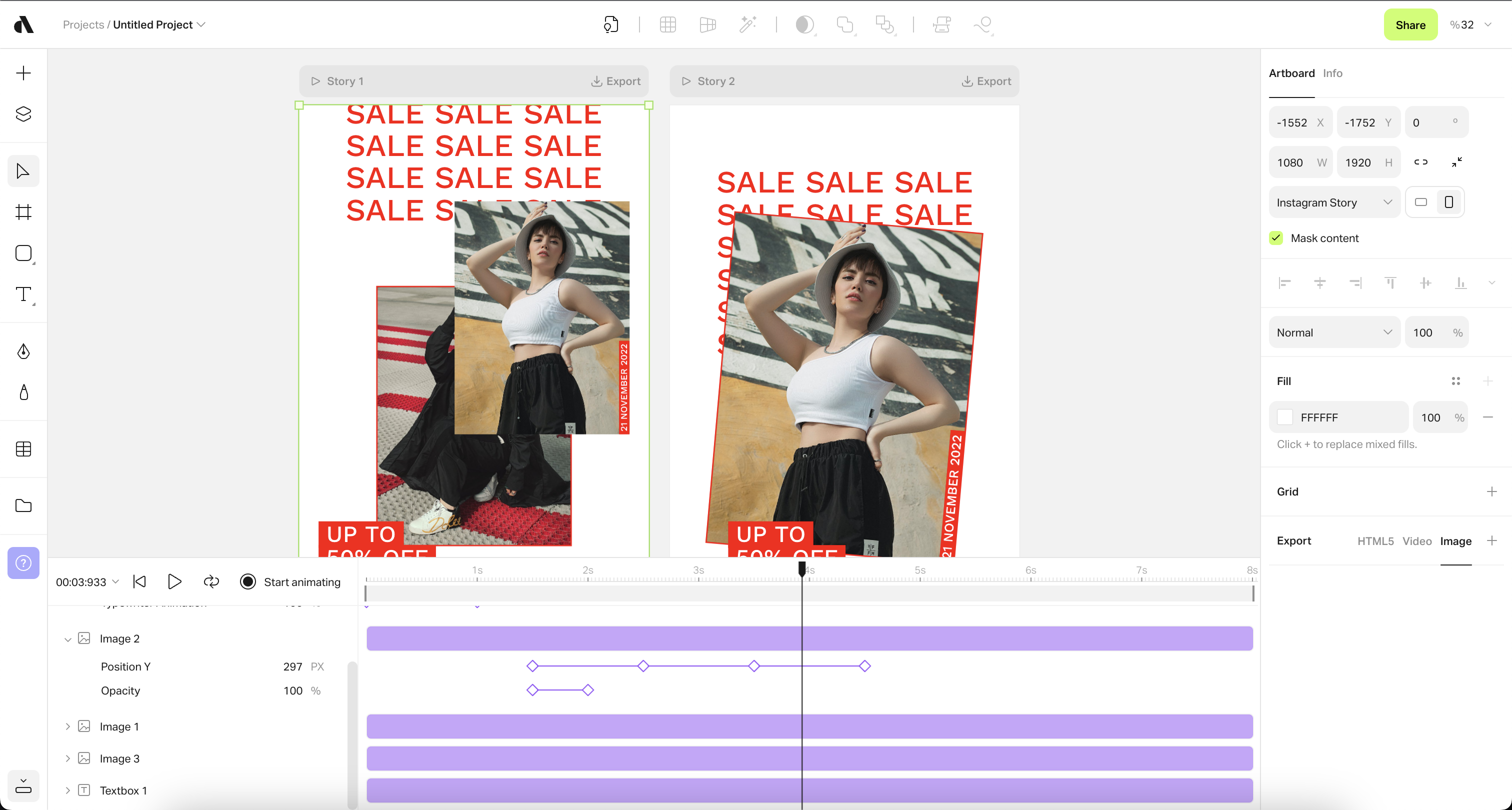Switch to portrait orientation toggle
Image resolution: width=1512 pixels, height=810 pixels.
point(1448,202)
